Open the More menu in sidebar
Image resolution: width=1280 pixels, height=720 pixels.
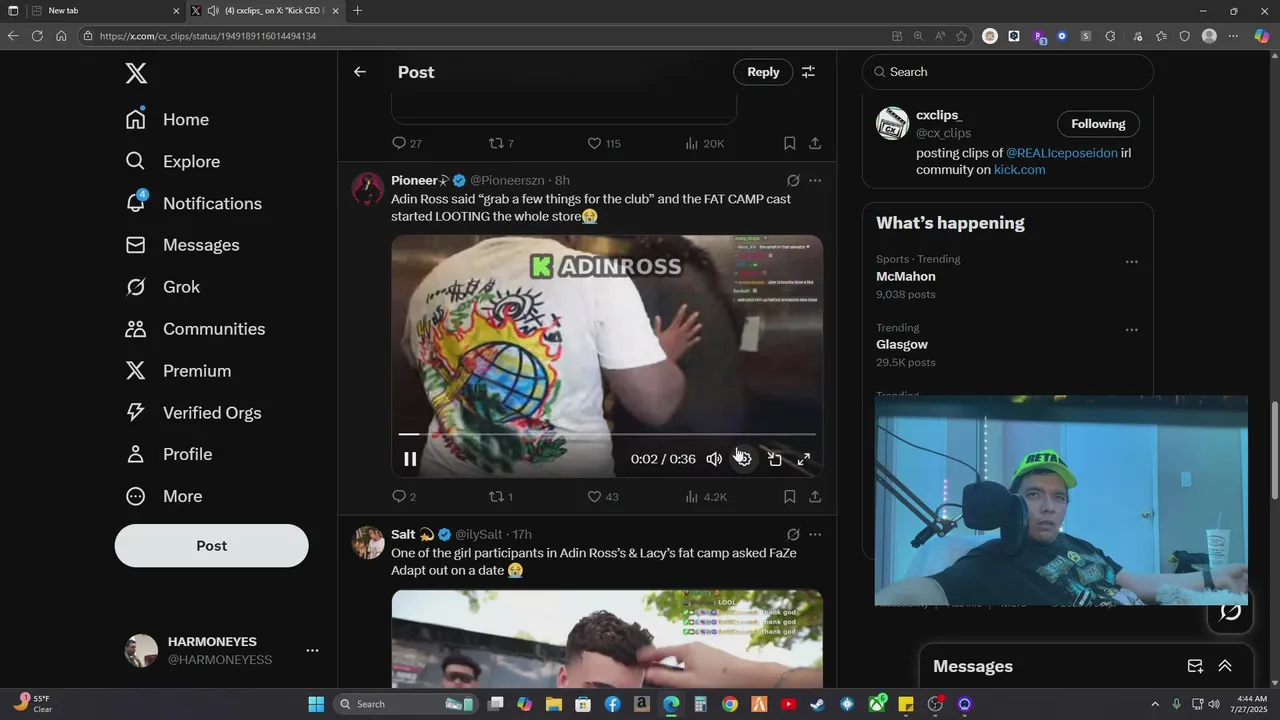pos(163,496)
